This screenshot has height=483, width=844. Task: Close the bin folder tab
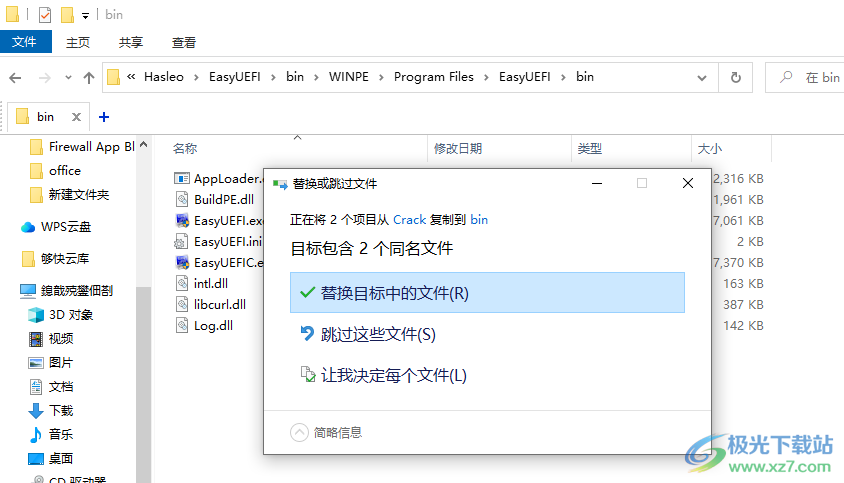[x=76, y=117]
